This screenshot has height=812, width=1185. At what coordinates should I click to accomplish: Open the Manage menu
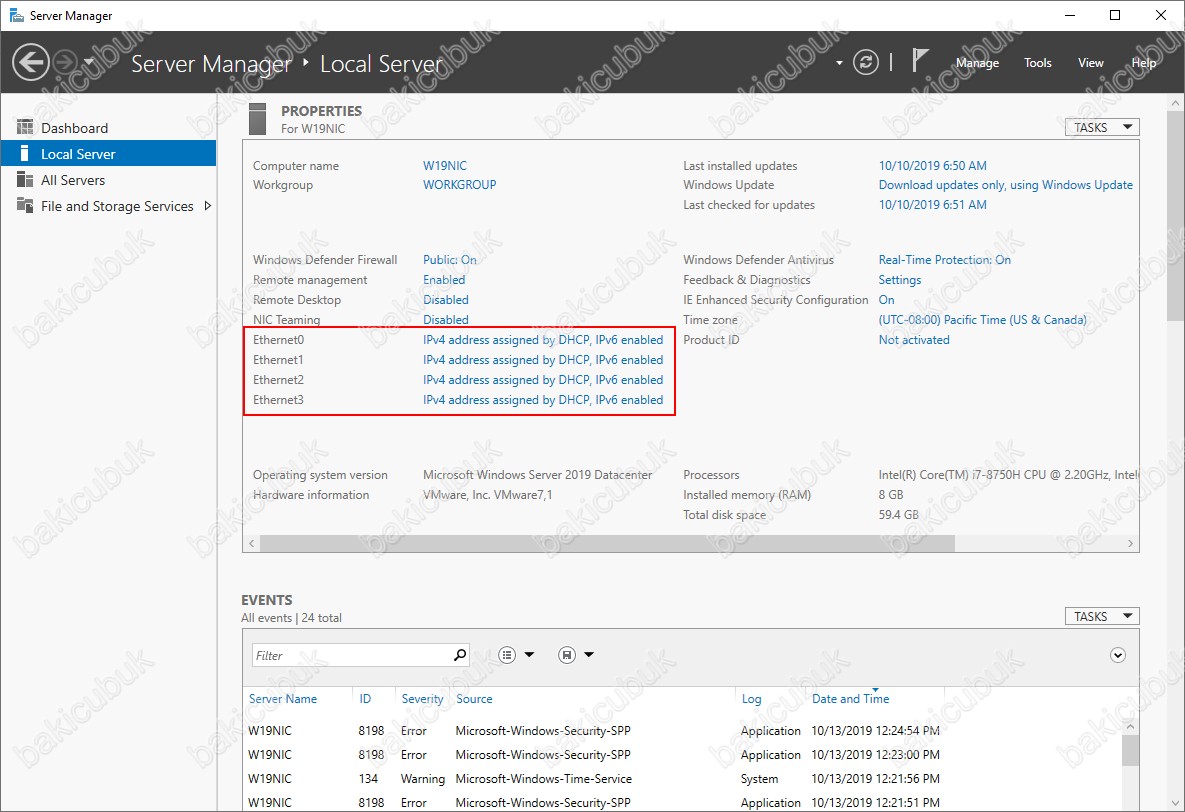[977, 63]
